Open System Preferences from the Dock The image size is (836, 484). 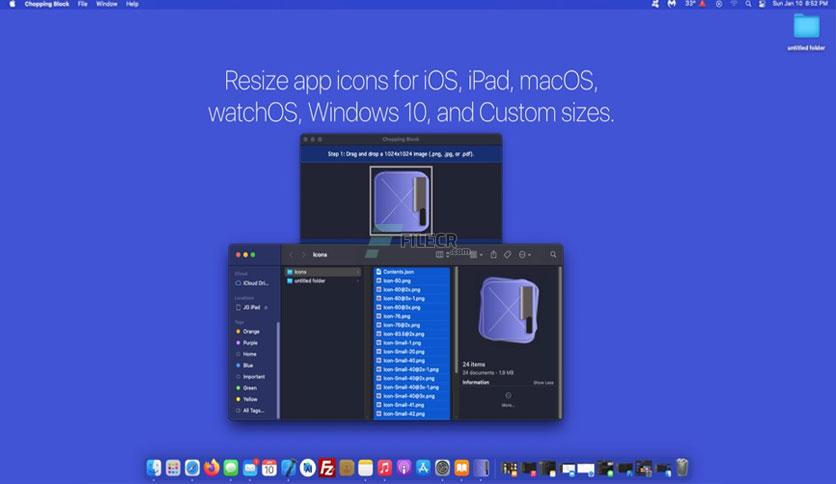pos(442,468)
